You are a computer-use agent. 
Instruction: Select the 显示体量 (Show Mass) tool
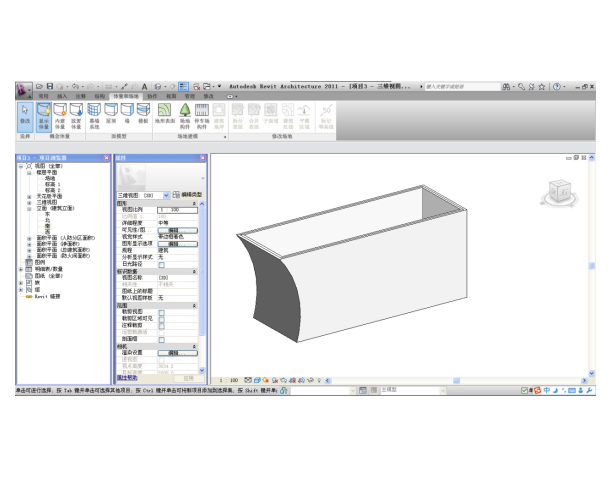tap(44, 116)
